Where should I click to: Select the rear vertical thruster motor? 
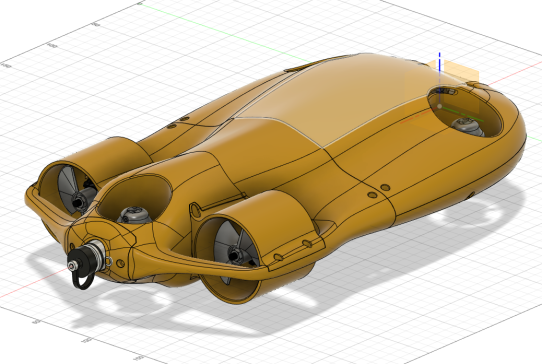(467, 126)
